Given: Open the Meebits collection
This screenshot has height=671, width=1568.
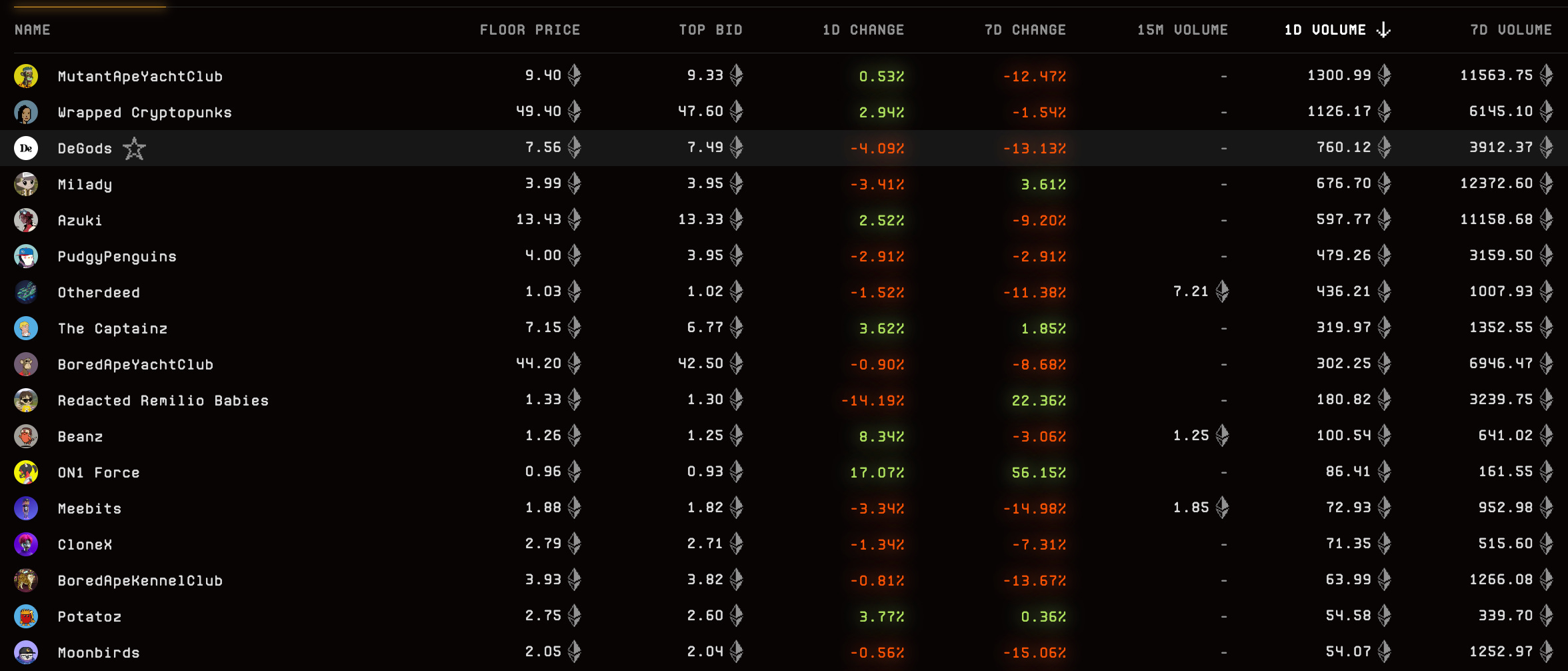Looking at the screenshot, I should 89,509.
